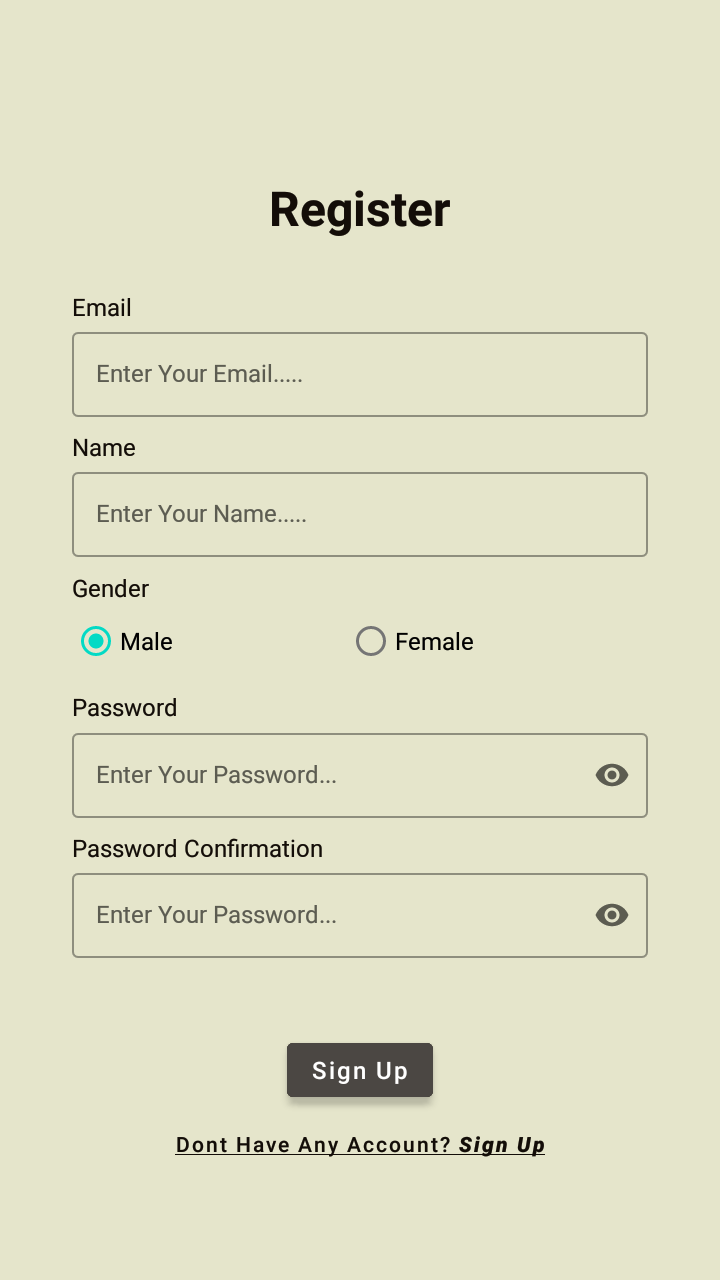
Task: Click the Password entry box
Action: click(x=300, y=775)
